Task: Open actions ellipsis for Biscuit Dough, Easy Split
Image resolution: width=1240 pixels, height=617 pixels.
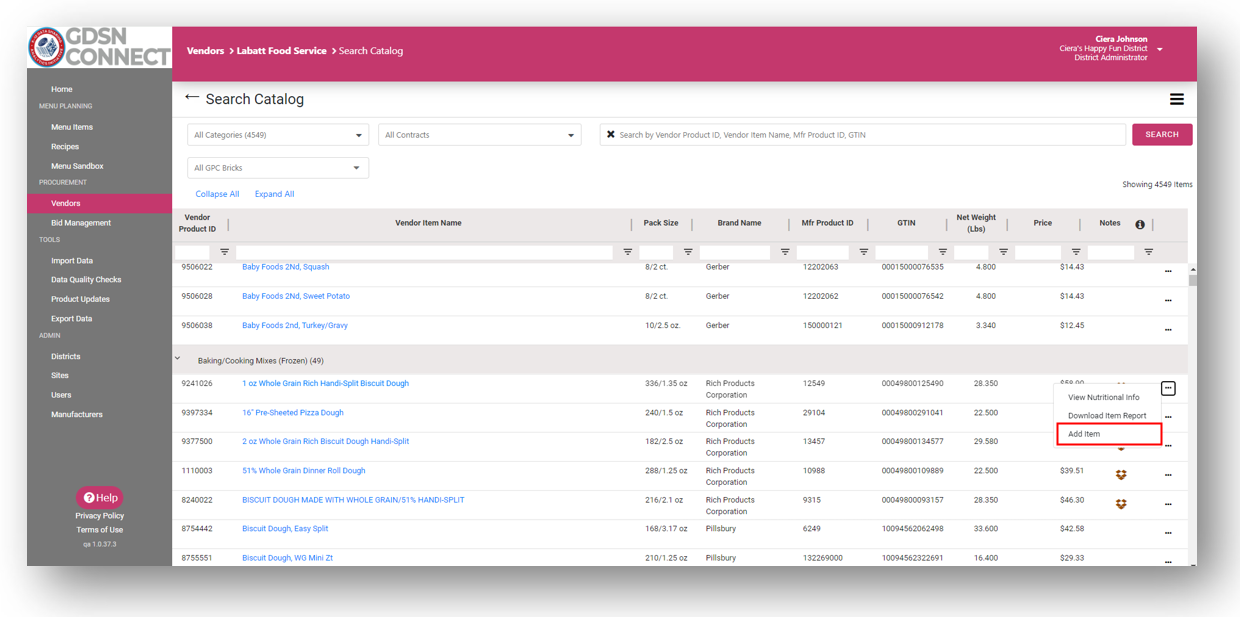Action: [x=1168, y=533]
